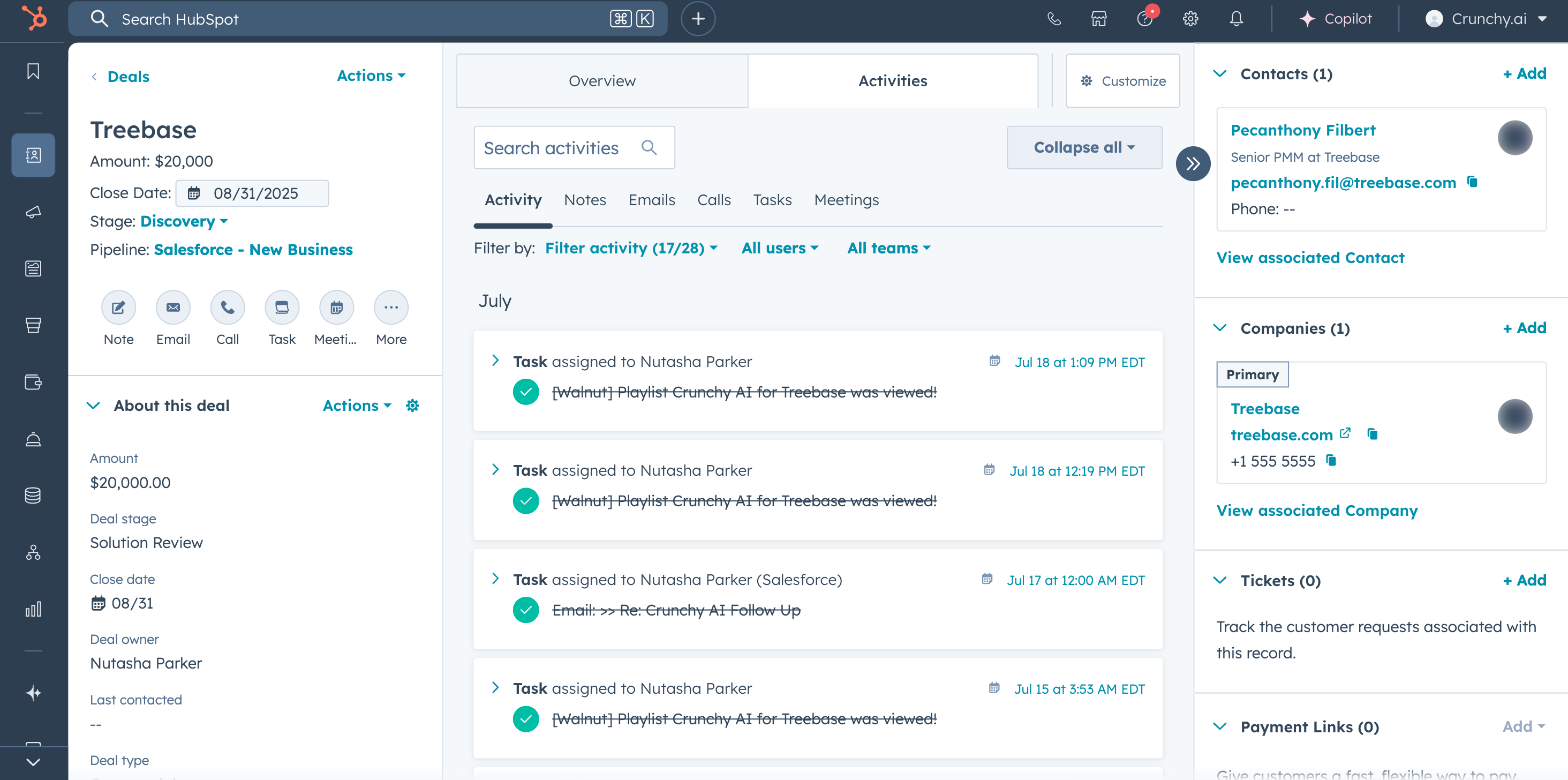Uncheck the Email Re: Crunchy AI Follow Up task
Image resolution: width=1568 pixels, height=780 pixels.
[x=526, y=610]
